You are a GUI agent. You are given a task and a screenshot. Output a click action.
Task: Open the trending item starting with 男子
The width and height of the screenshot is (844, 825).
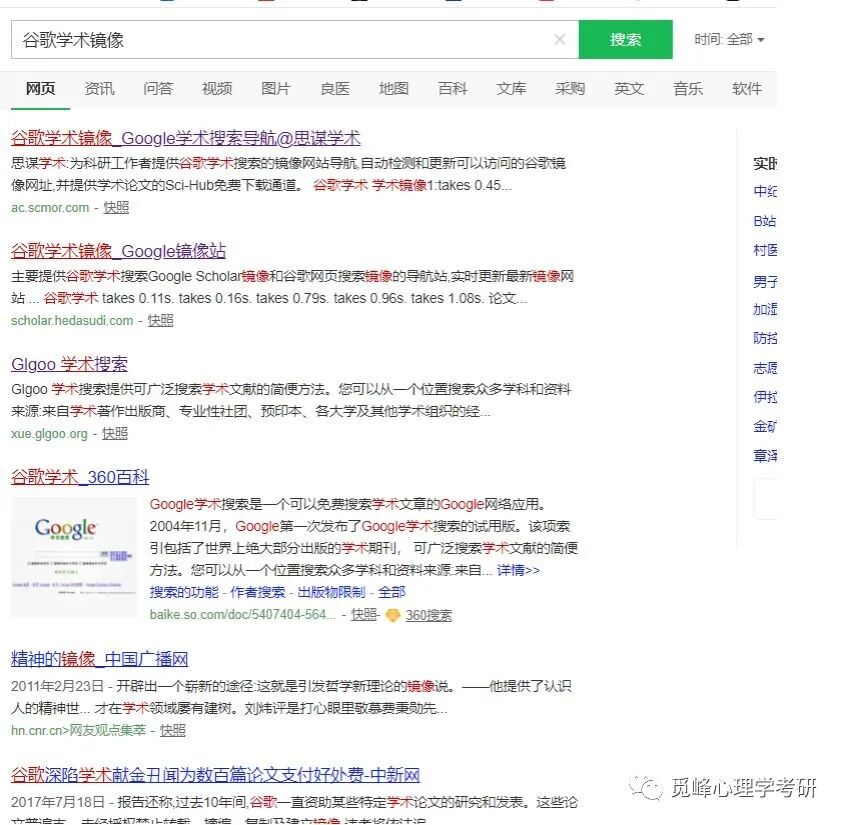click(764, 280)
